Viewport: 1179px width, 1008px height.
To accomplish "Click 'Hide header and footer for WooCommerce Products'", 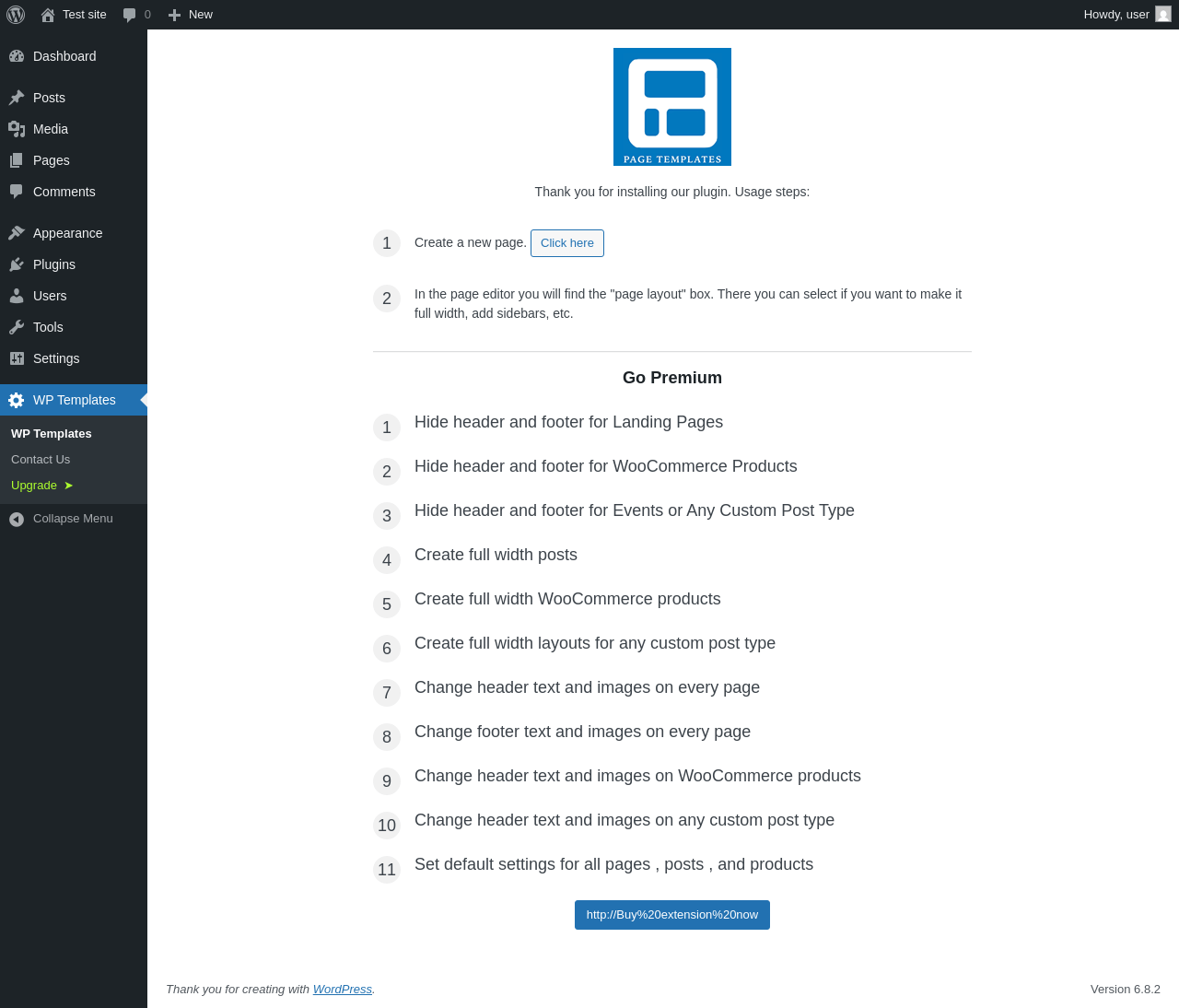I will [x=606, y=466].
